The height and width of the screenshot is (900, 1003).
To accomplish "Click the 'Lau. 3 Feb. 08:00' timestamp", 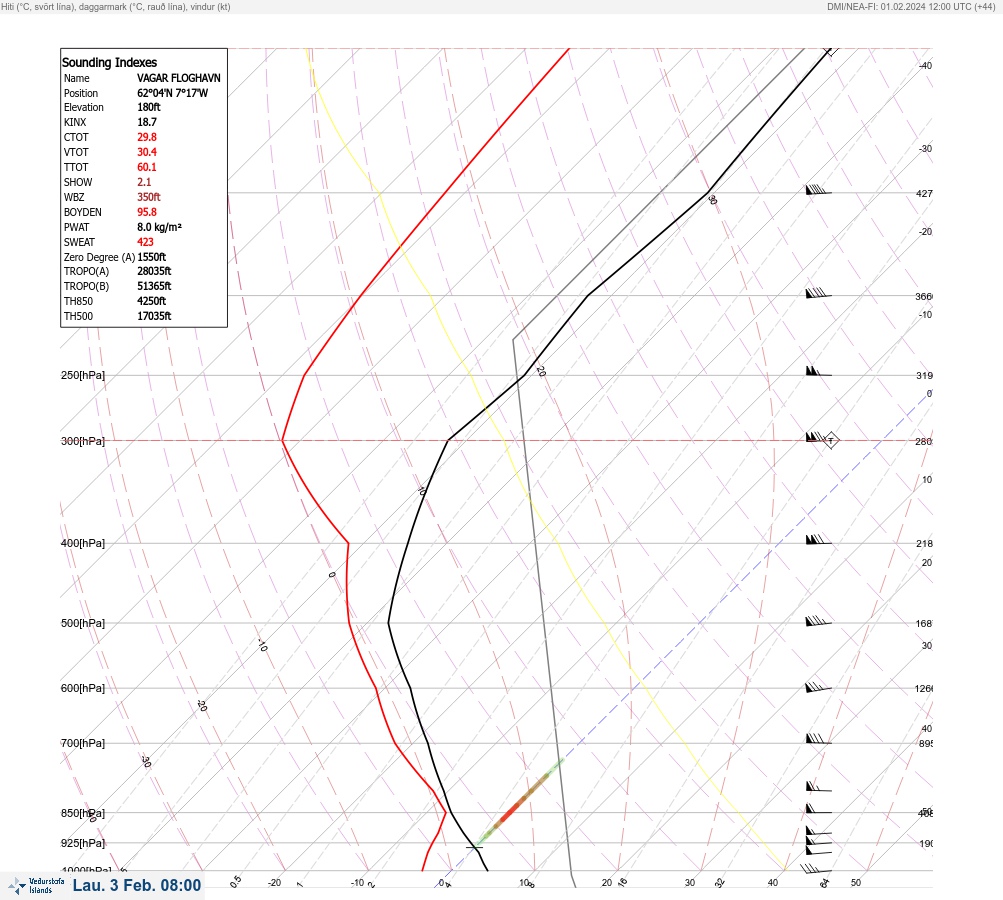I will (x=137, y=885).
